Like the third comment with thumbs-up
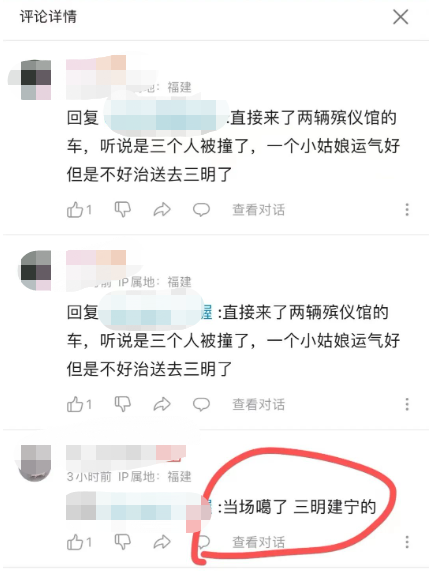 coord(75,542)
